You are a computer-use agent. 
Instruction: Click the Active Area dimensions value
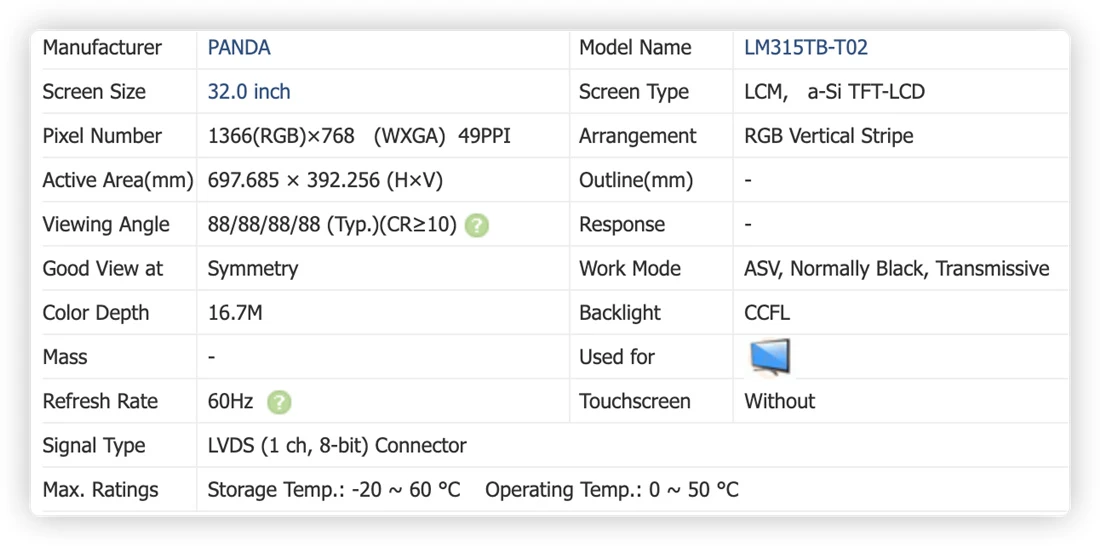point(326,180)
